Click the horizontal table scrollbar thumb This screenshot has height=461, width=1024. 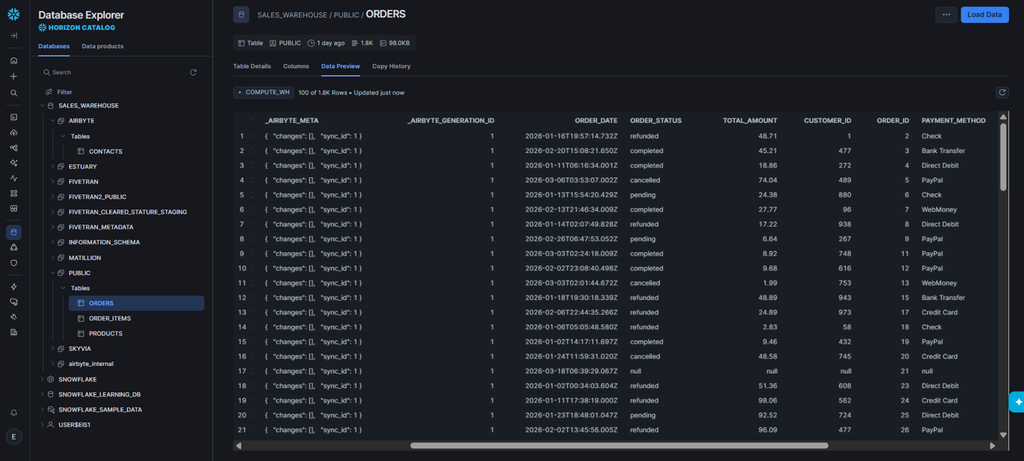[x=619, y=445]
